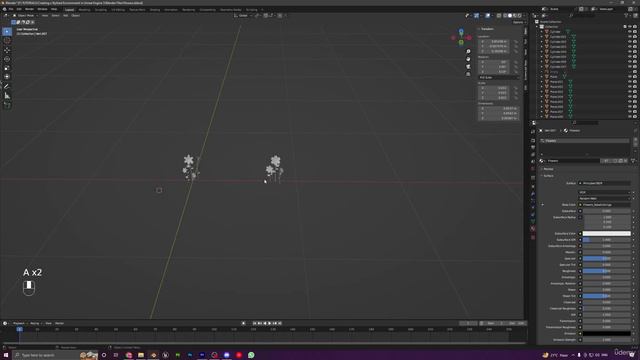This screenshot has width=640, height=360.
Task: Open the viewport Object menu
Action: 76,16
